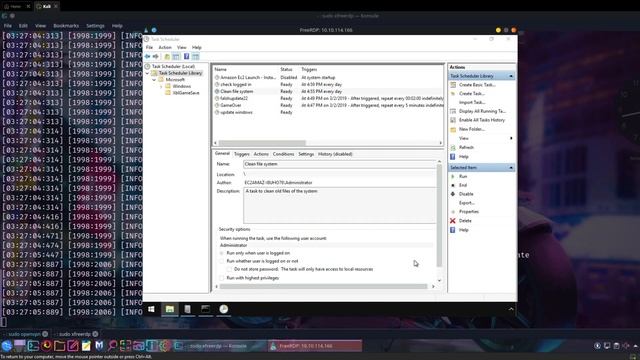Click the Enable All Tasks History icon
This screenshot has width=640, height=360.
tap(453, 120)
